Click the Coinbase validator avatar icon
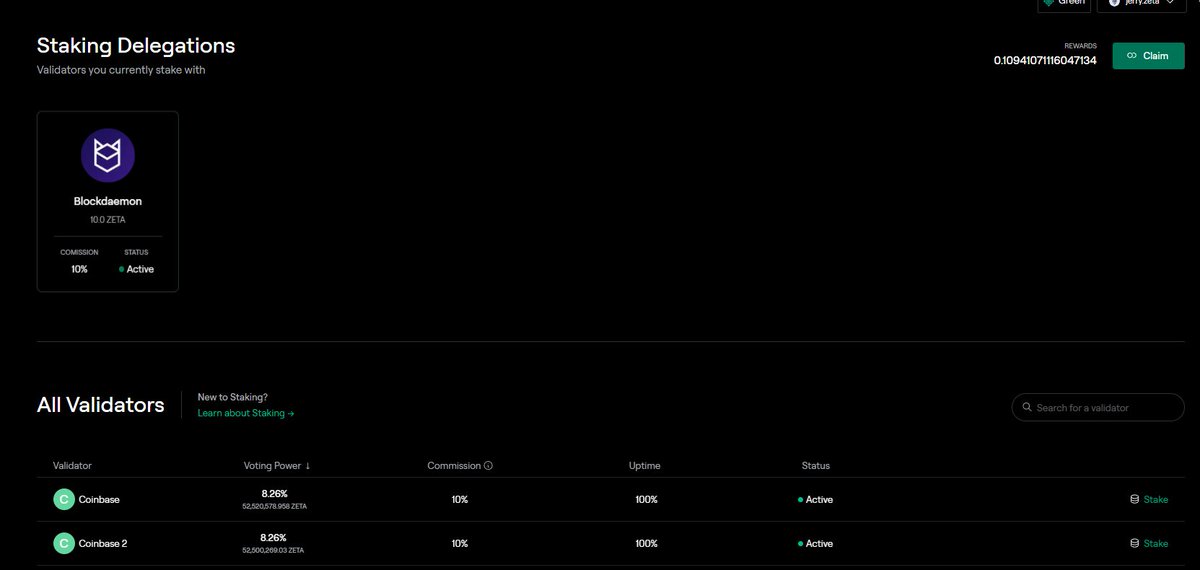 pos(64,499)
